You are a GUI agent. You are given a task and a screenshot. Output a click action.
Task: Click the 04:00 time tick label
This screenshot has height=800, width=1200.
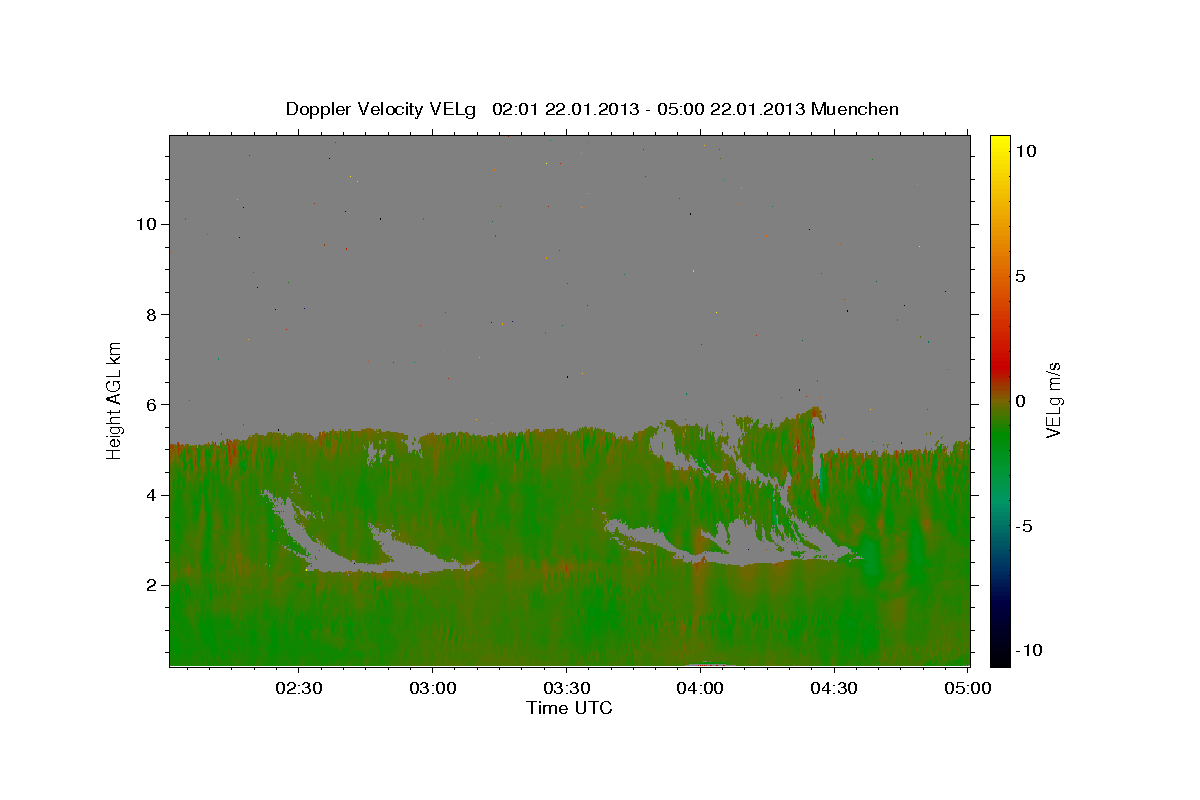tap(700, 689)
